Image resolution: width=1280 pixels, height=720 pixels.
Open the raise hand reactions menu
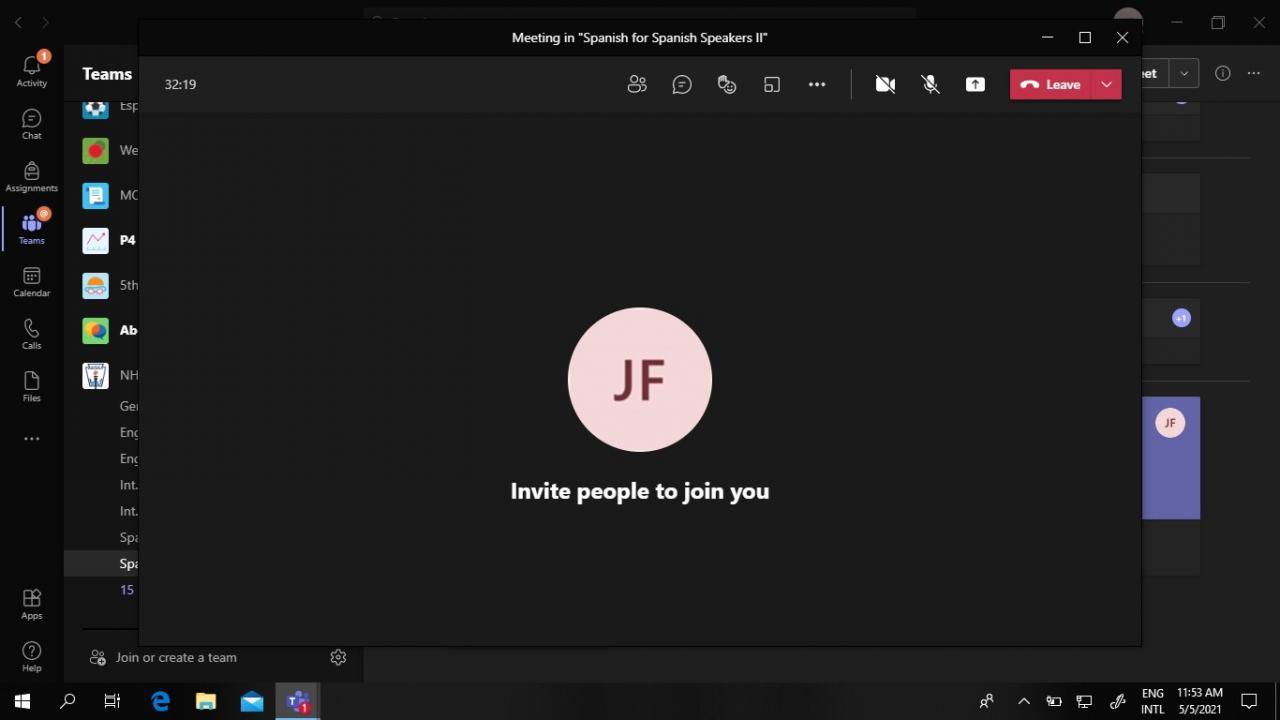727,85
